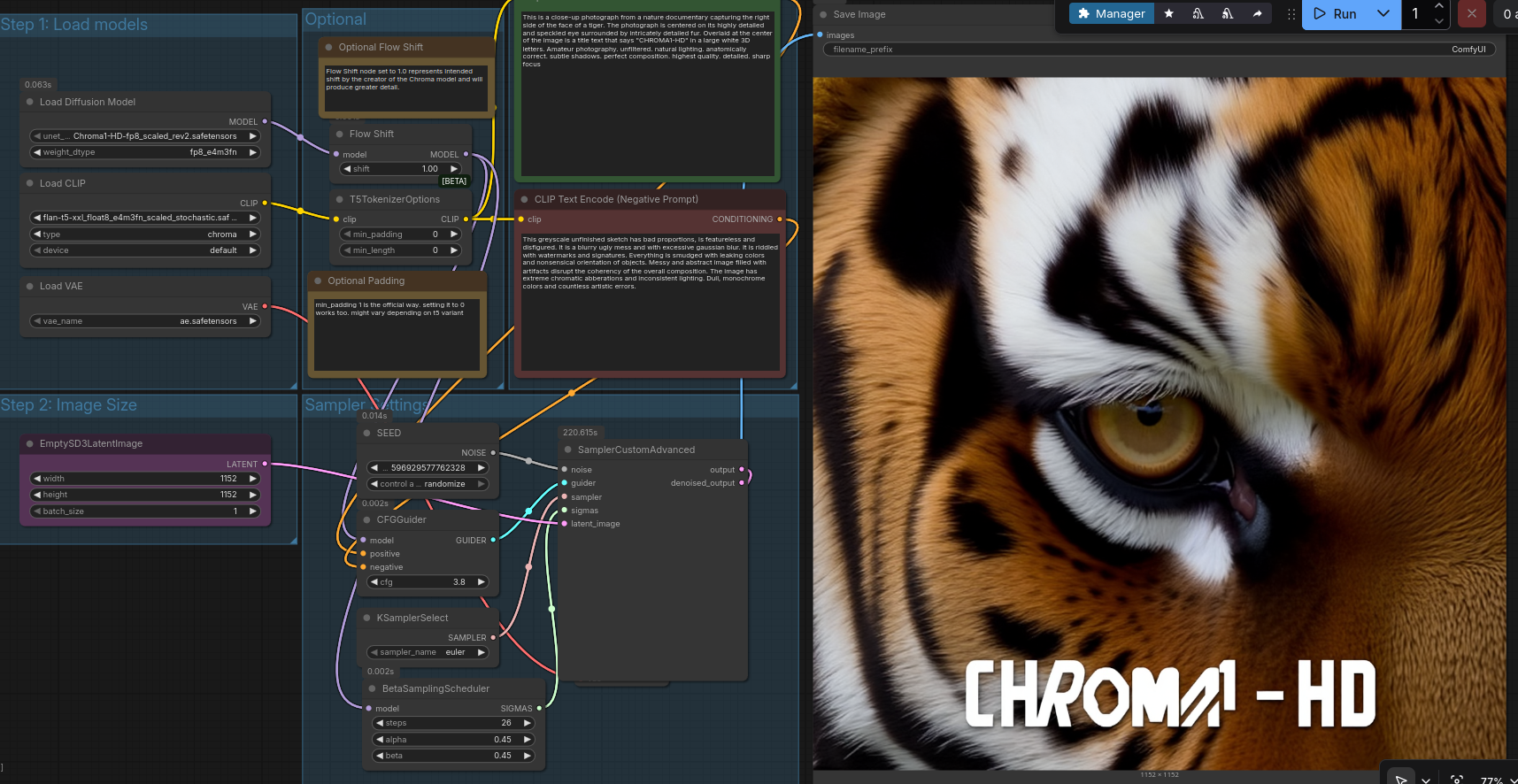Open the unet model name selector
The height and width of the screenshot is (784, 1518).
(145, 136)
